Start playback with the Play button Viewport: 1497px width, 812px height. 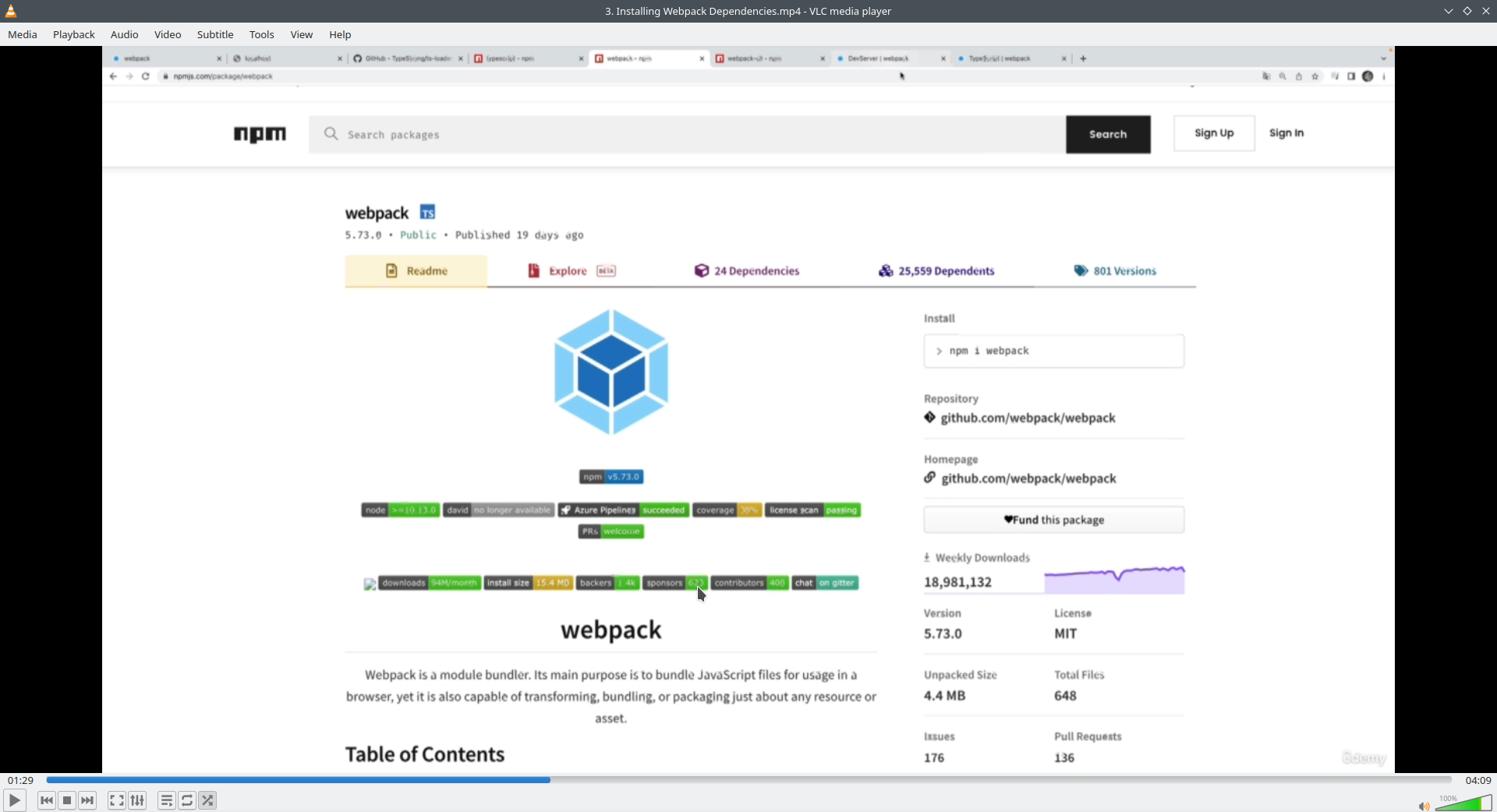pyautogui.click(x=14, y=800)
